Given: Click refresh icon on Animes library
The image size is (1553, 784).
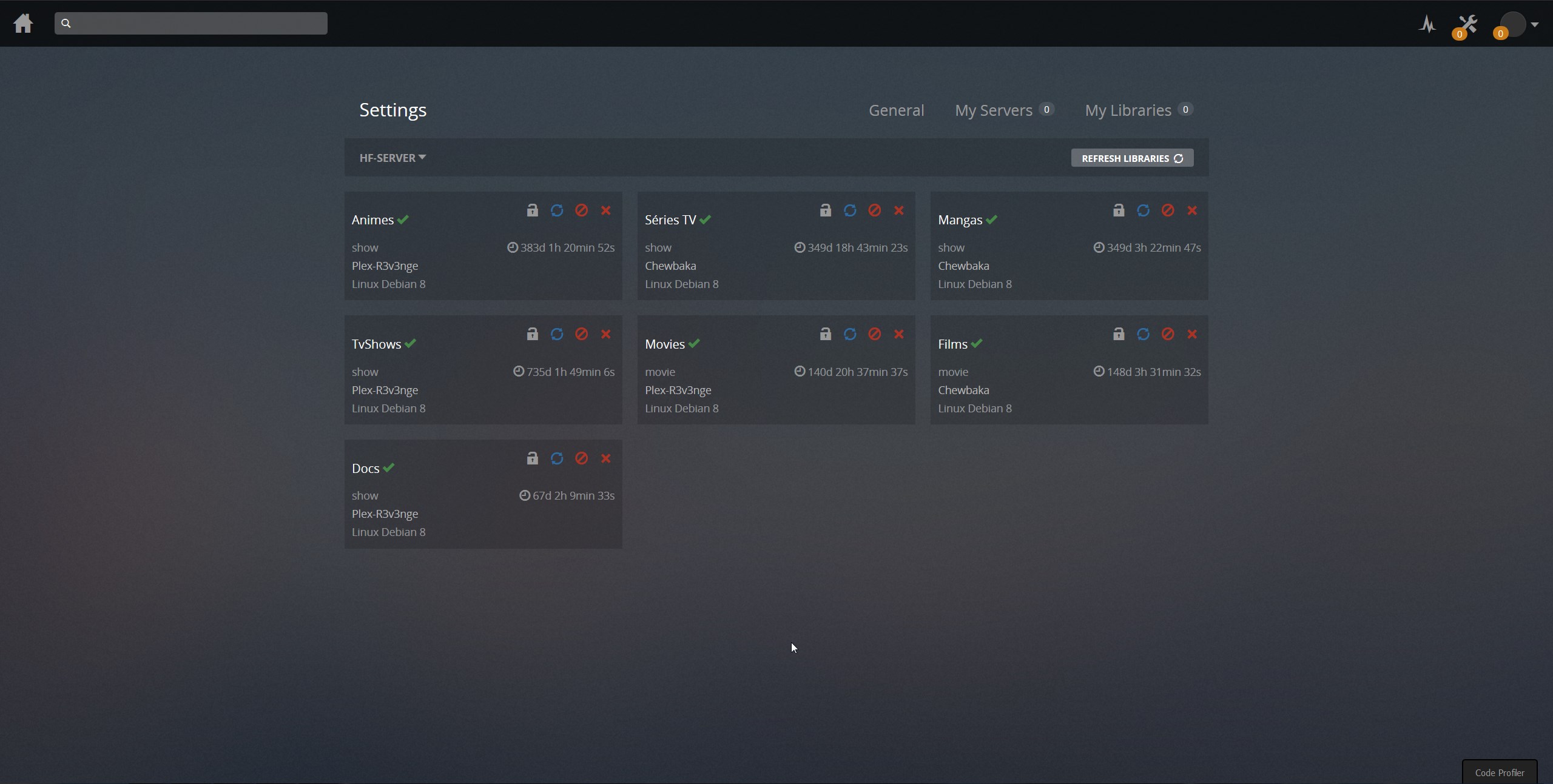Looking at the screenshot, I should pos(556,210).
